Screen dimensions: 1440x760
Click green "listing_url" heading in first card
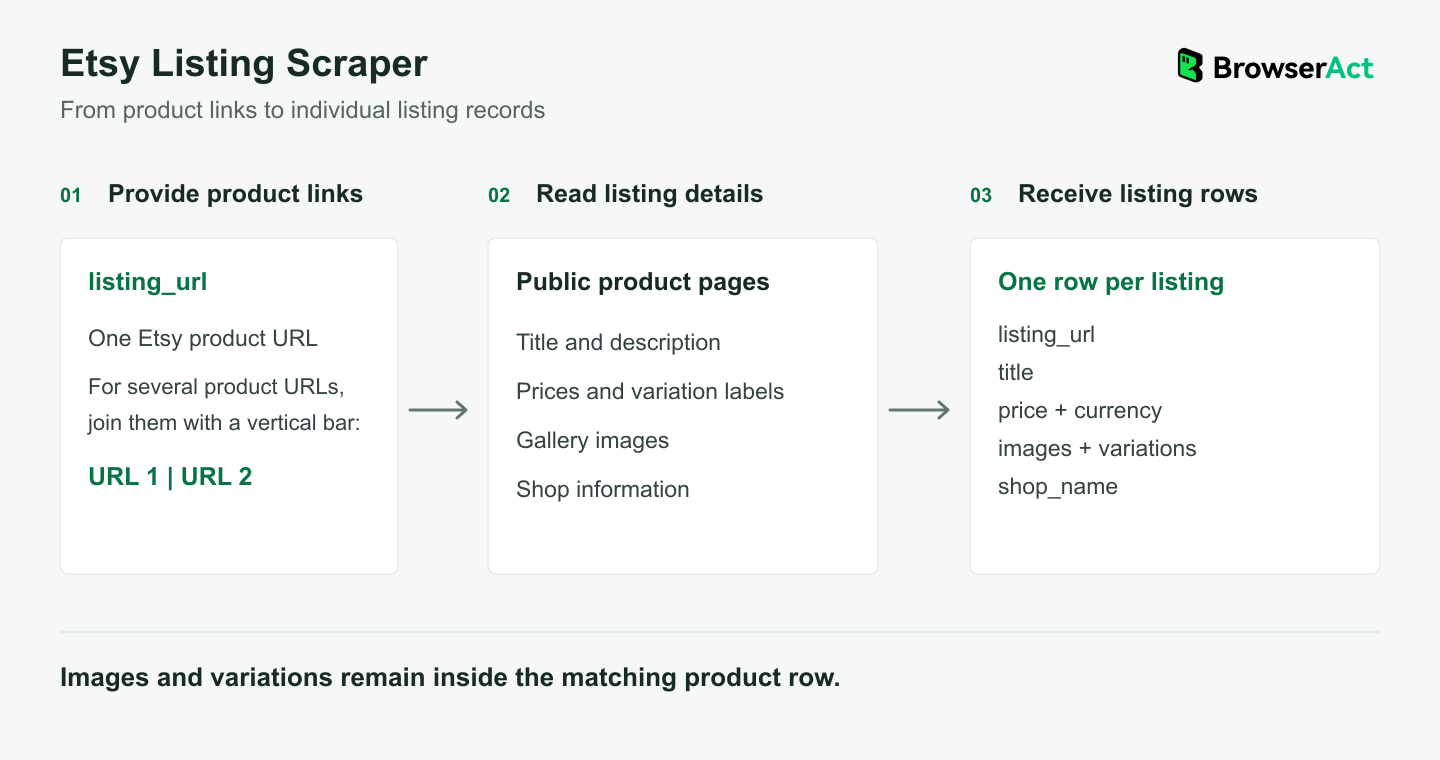point(148,282)
